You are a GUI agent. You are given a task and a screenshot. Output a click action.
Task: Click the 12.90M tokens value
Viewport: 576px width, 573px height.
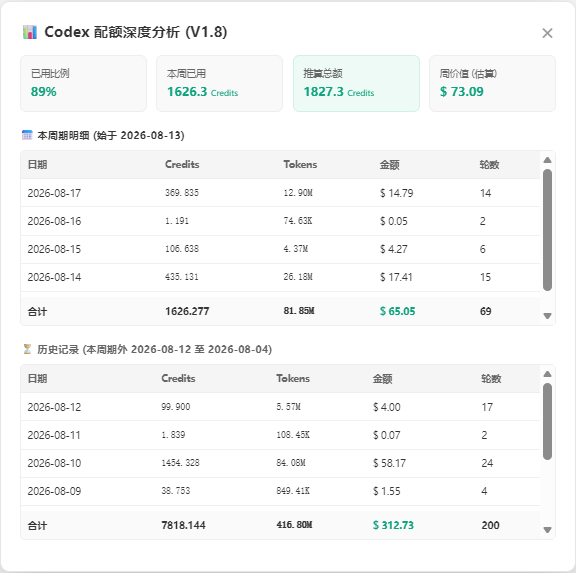point(298,192)
